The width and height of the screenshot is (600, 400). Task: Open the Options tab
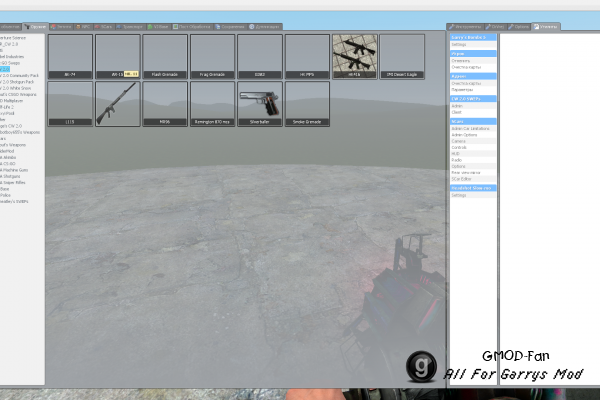pyautogui.click(x=519, y=27)
